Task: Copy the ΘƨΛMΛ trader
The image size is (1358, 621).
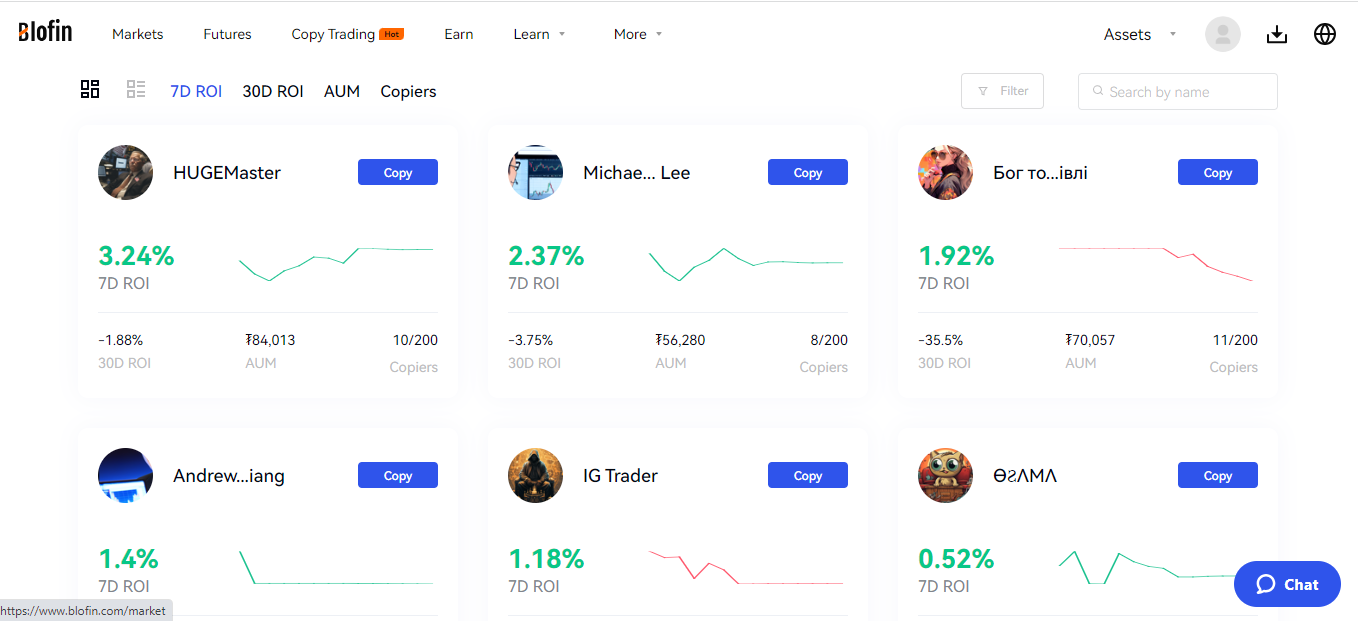Action: coord(1218,475)
